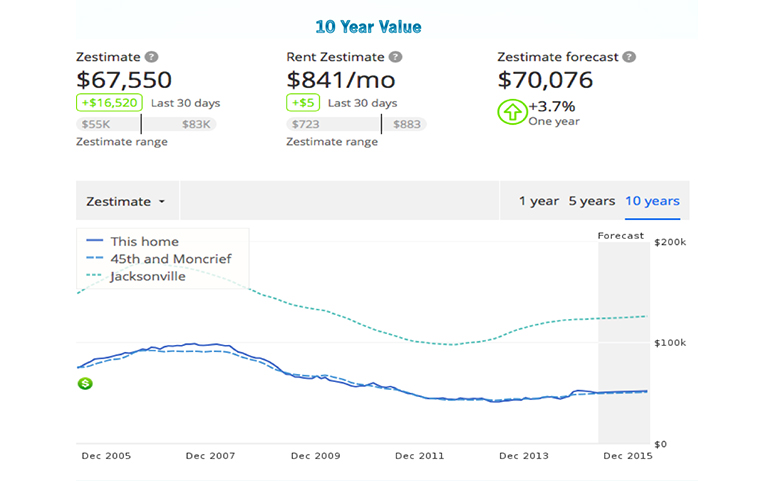The height and width of the screenshot is (481, 770).
Task: Click the +$5 rent change badge
Action: (x=303, y=103)
